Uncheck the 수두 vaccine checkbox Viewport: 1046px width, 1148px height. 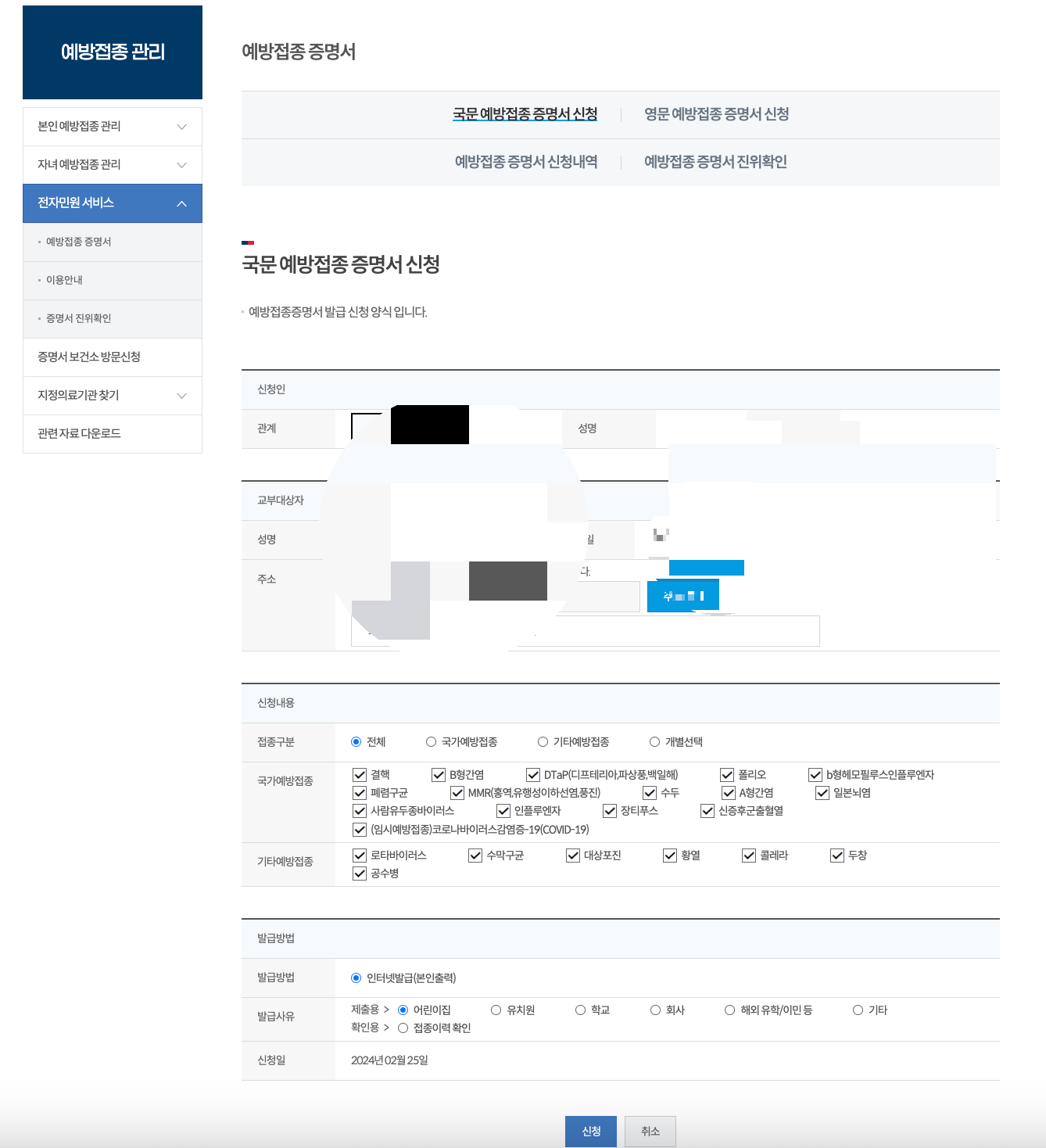(650, 792)
